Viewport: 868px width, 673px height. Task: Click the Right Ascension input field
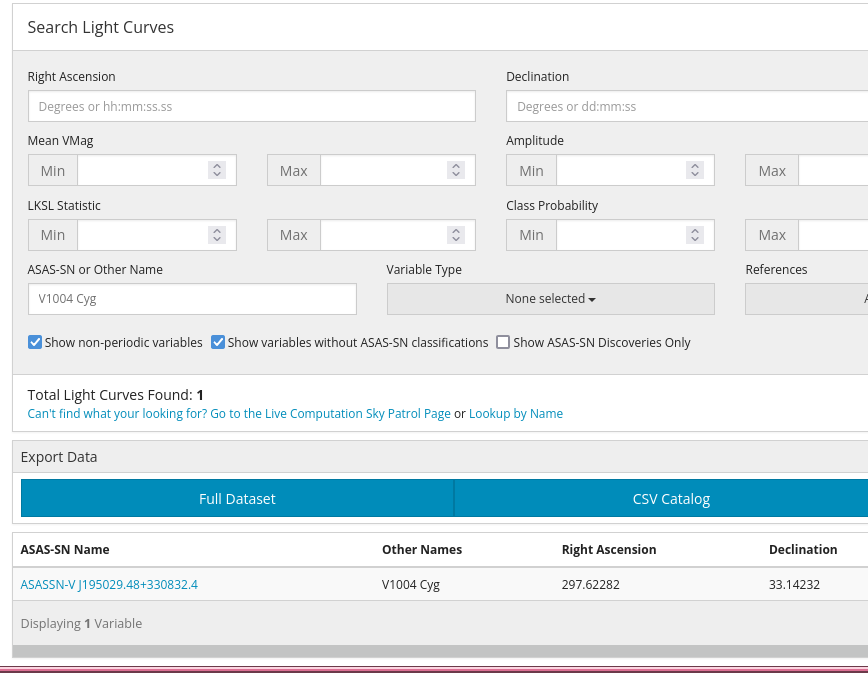[x=251, y=107]
